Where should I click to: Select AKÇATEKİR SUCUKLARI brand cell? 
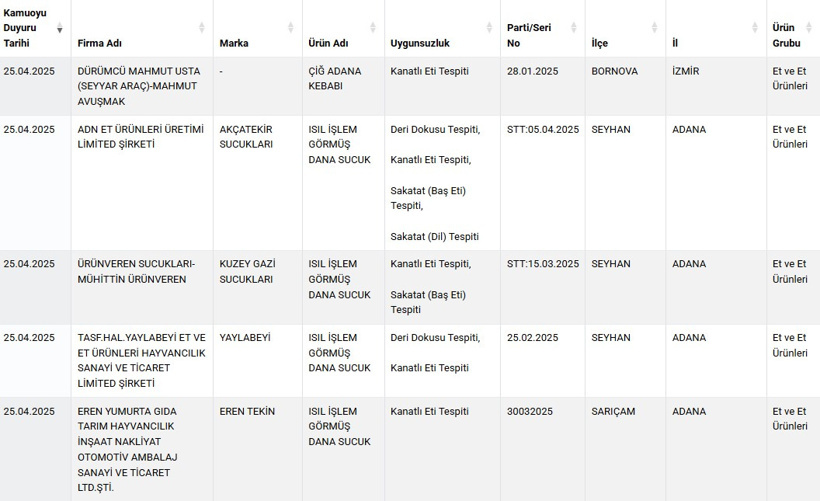click(246, 136)
